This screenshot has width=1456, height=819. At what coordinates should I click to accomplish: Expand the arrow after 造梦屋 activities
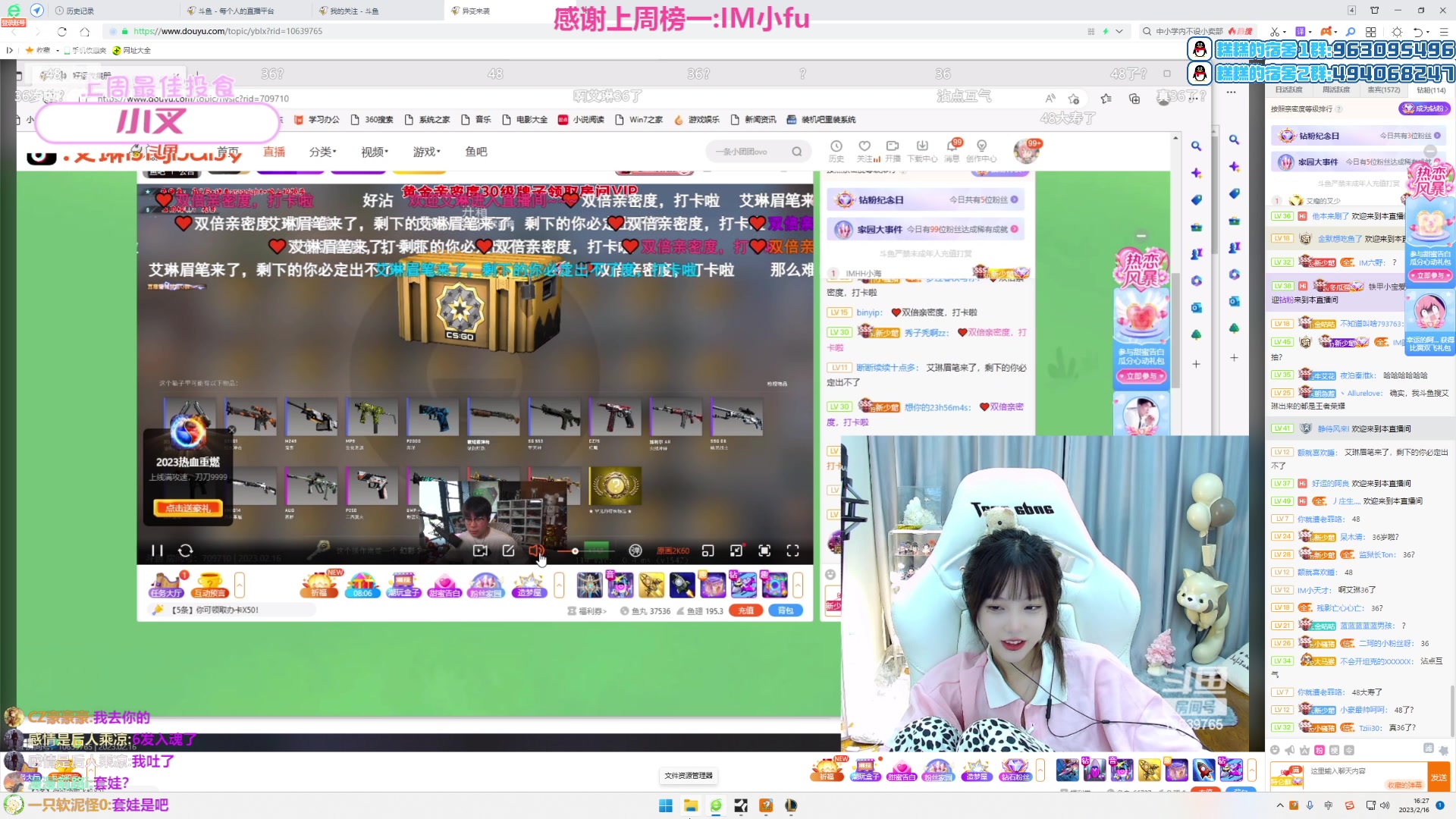(559, 585)
